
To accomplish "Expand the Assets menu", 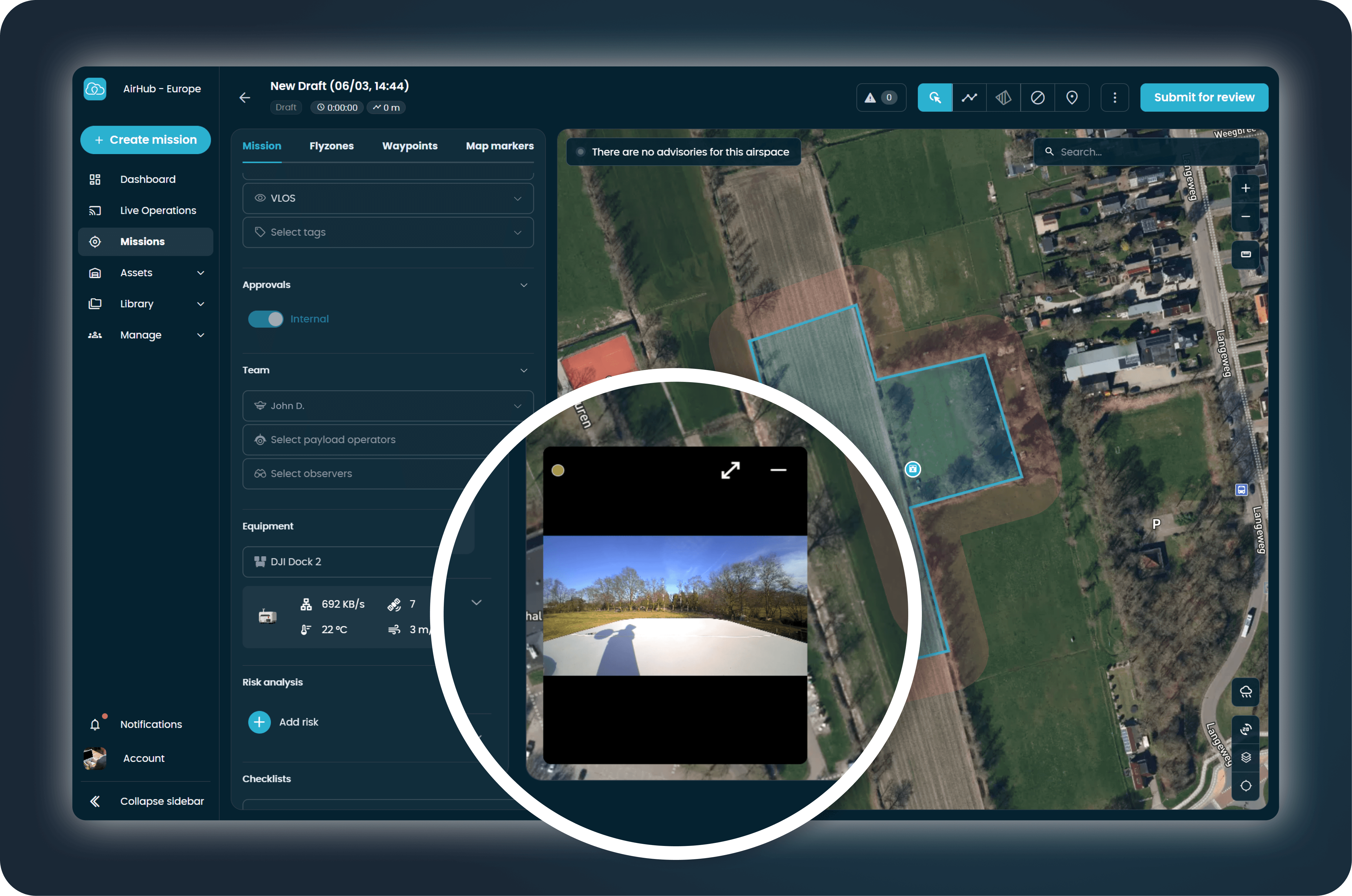I will tap(201, 273).
